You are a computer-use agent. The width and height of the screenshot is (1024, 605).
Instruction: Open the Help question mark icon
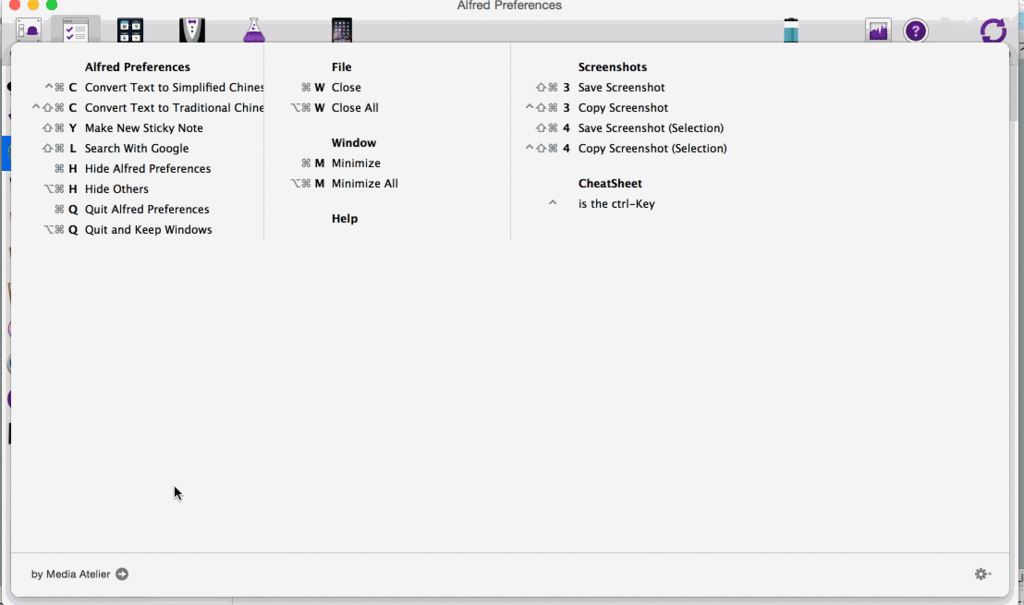[916, 31]
